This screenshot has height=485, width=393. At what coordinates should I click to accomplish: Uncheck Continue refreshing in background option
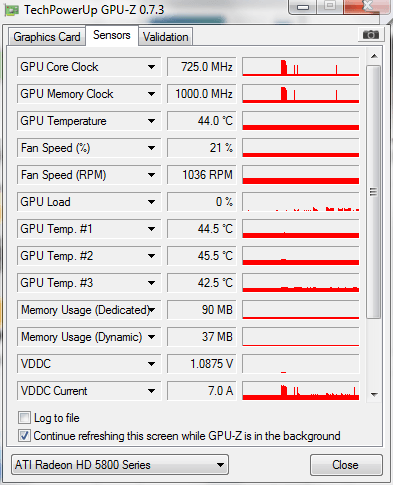[24, 436]
